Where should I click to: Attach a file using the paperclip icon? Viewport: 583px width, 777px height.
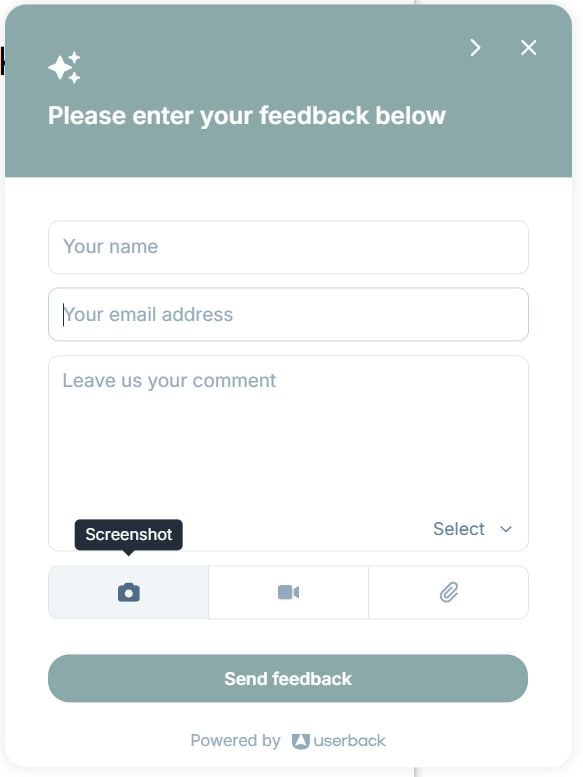[449, 592]
